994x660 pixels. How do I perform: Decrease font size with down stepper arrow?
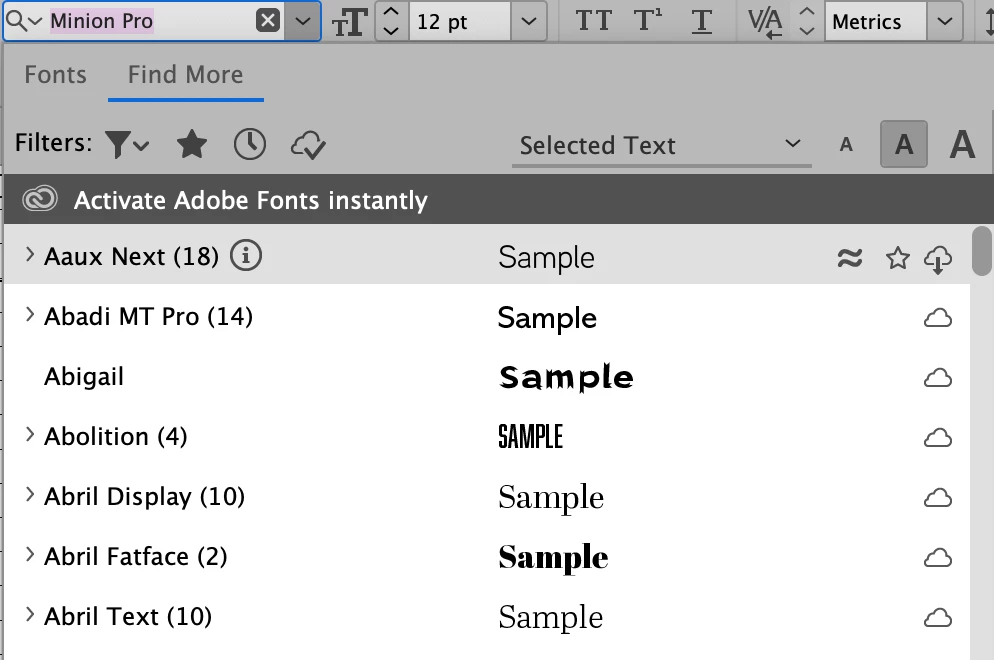pyautogui.click(x=392, y=30)
